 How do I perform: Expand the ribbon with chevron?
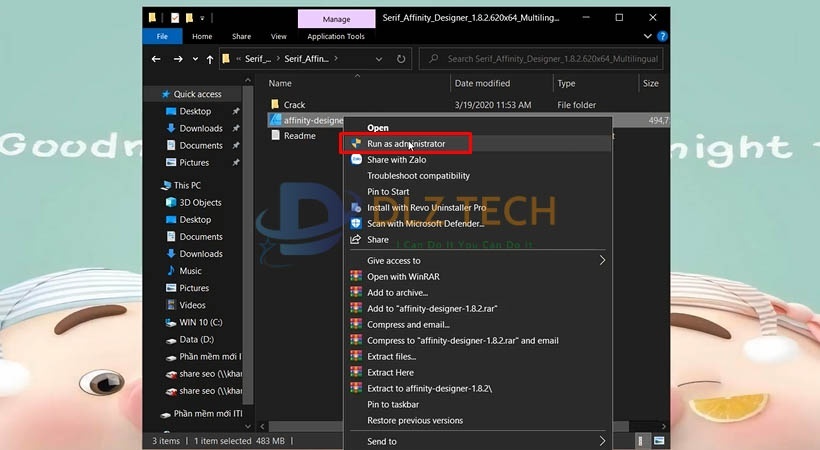point(647,36)
